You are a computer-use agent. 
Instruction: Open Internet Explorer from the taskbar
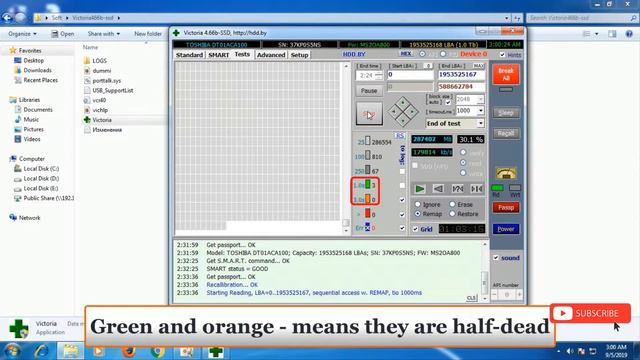click(42, 351)
